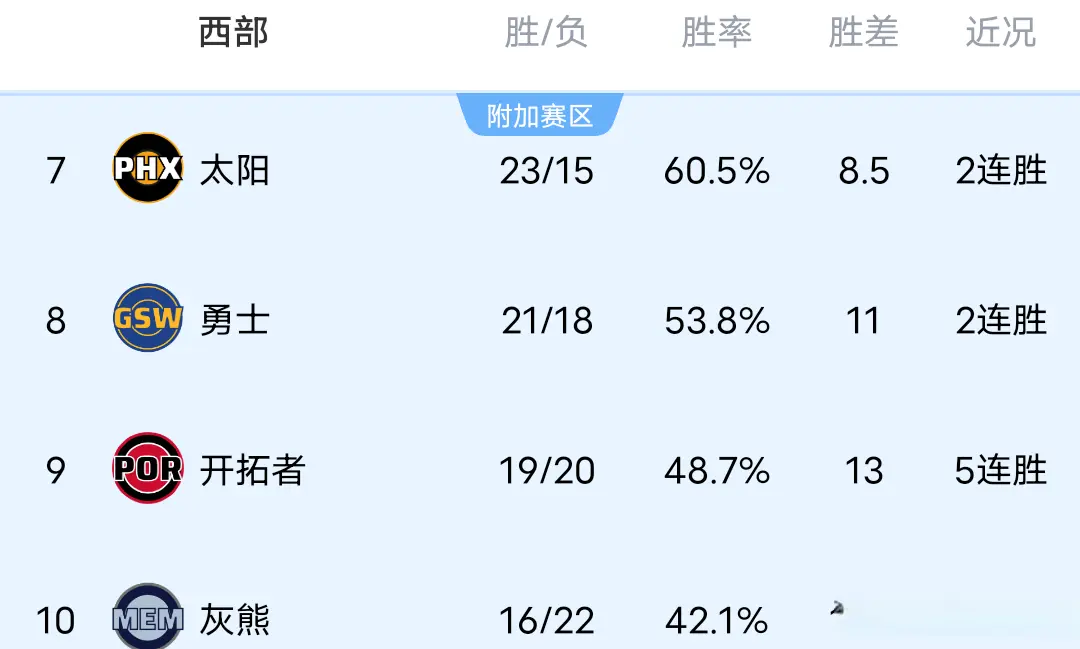
Task: Click the 胜差 column header
Action: click(863, 33)
